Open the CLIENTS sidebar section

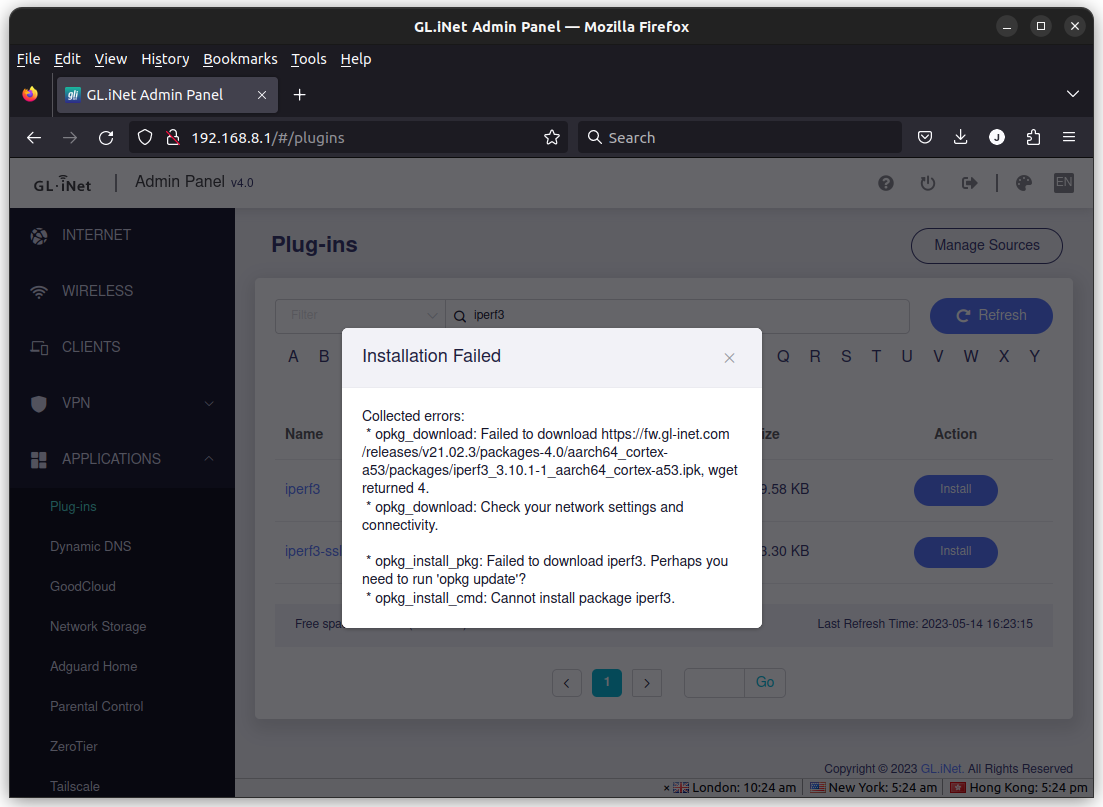click(122, 348)
